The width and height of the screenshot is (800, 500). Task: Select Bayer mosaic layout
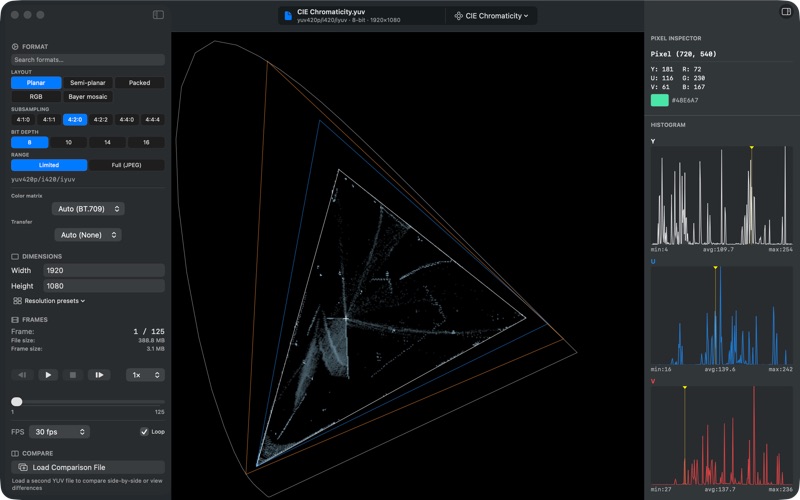click(x=88, y=96)
